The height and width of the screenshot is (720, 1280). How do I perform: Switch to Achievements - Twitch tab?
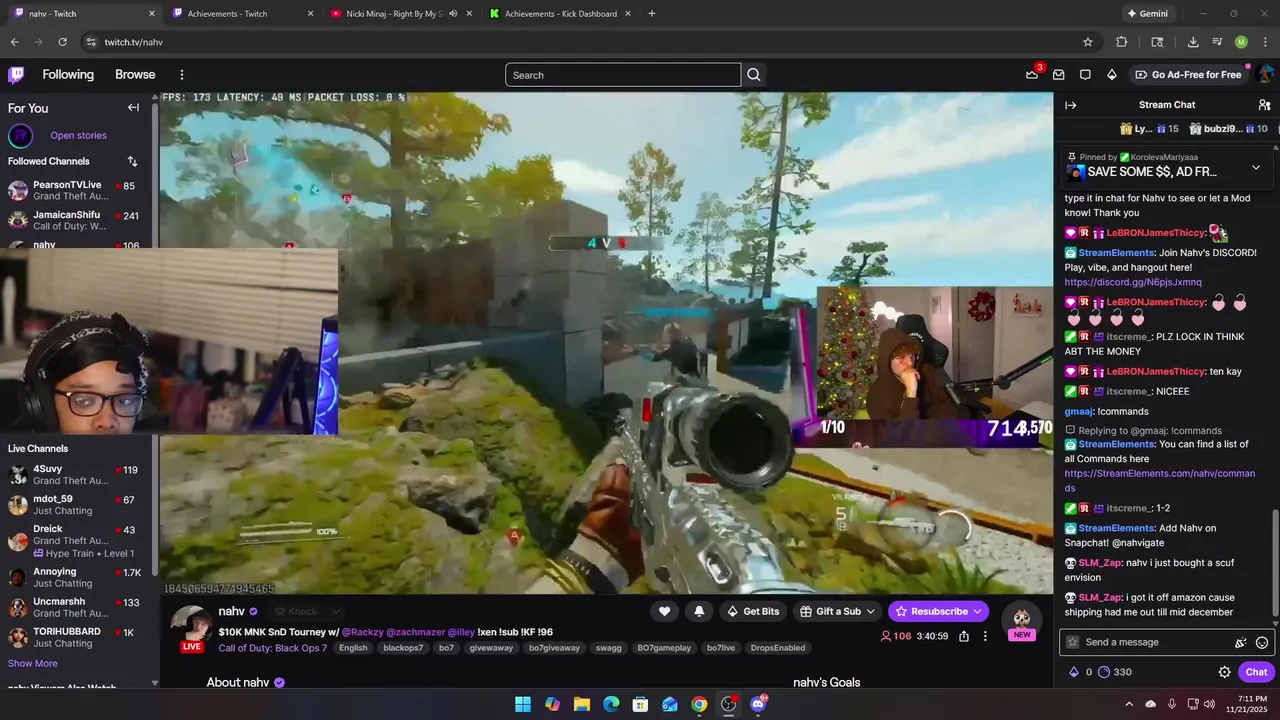[243, 14]
